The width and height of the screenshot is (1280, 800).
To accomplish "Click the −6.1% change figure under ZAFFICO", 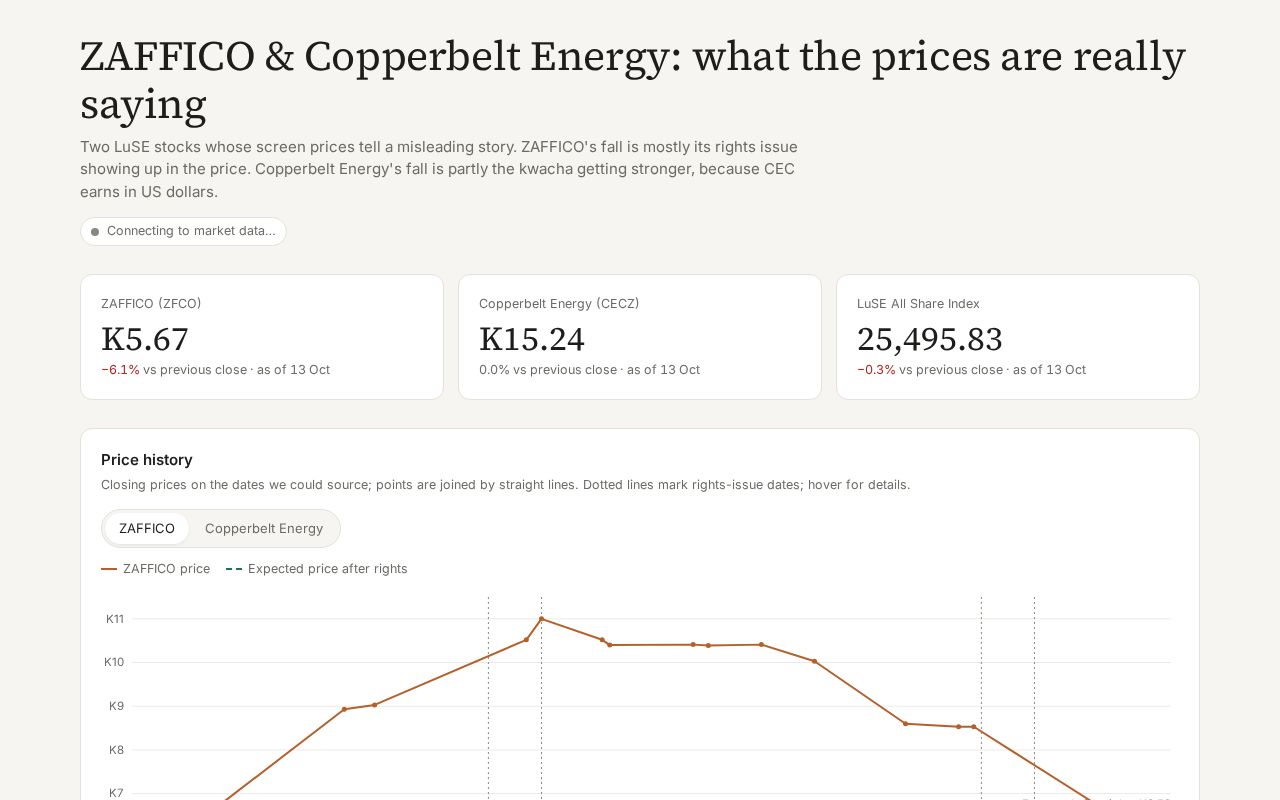I will pyautogui.click(x=120, y=370).
